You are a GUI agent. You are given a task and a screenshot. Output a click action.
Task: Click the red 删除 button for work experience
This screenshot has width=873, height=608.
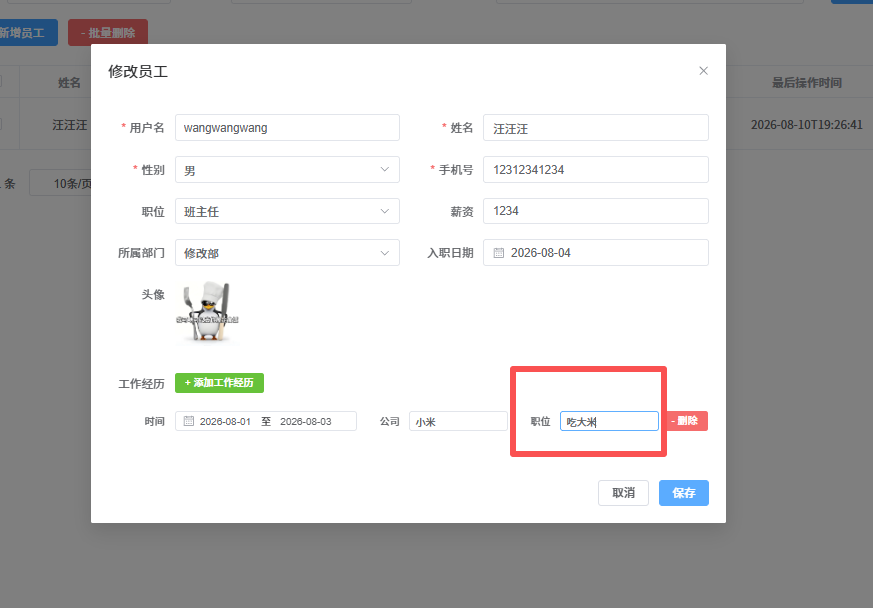685,421
